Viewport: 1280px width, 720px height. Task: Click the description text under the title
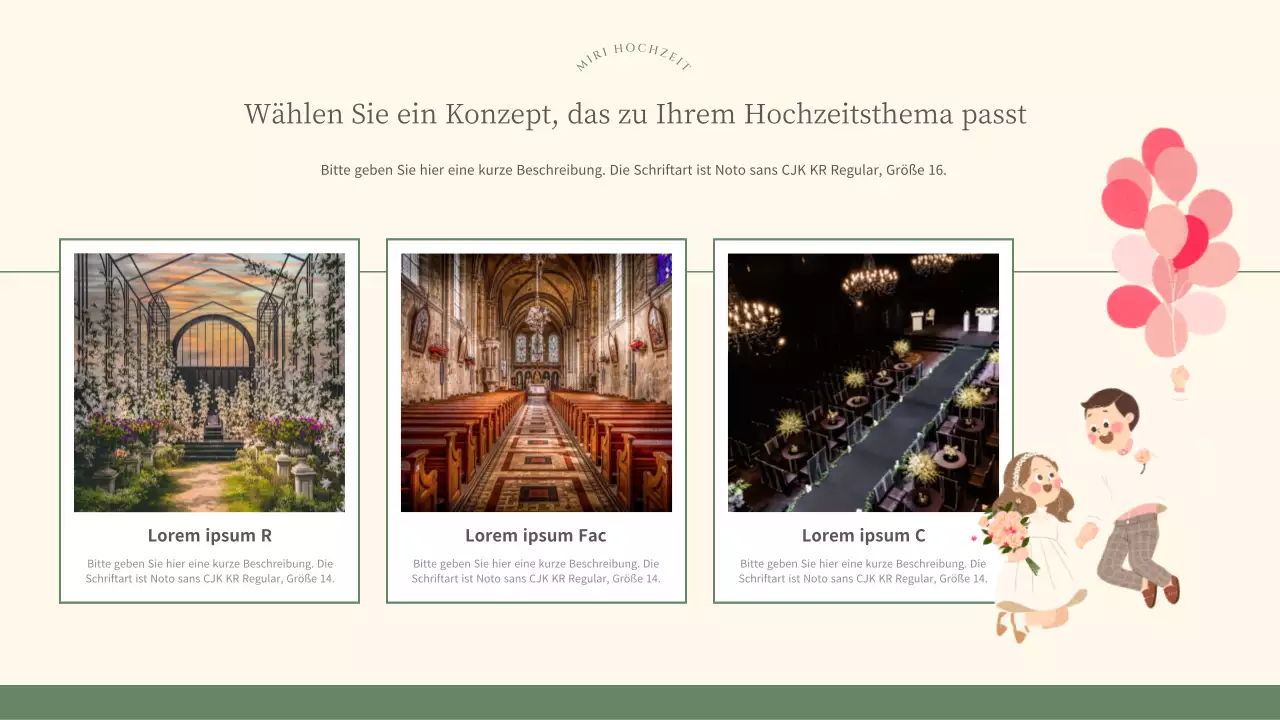coord(632,170)
